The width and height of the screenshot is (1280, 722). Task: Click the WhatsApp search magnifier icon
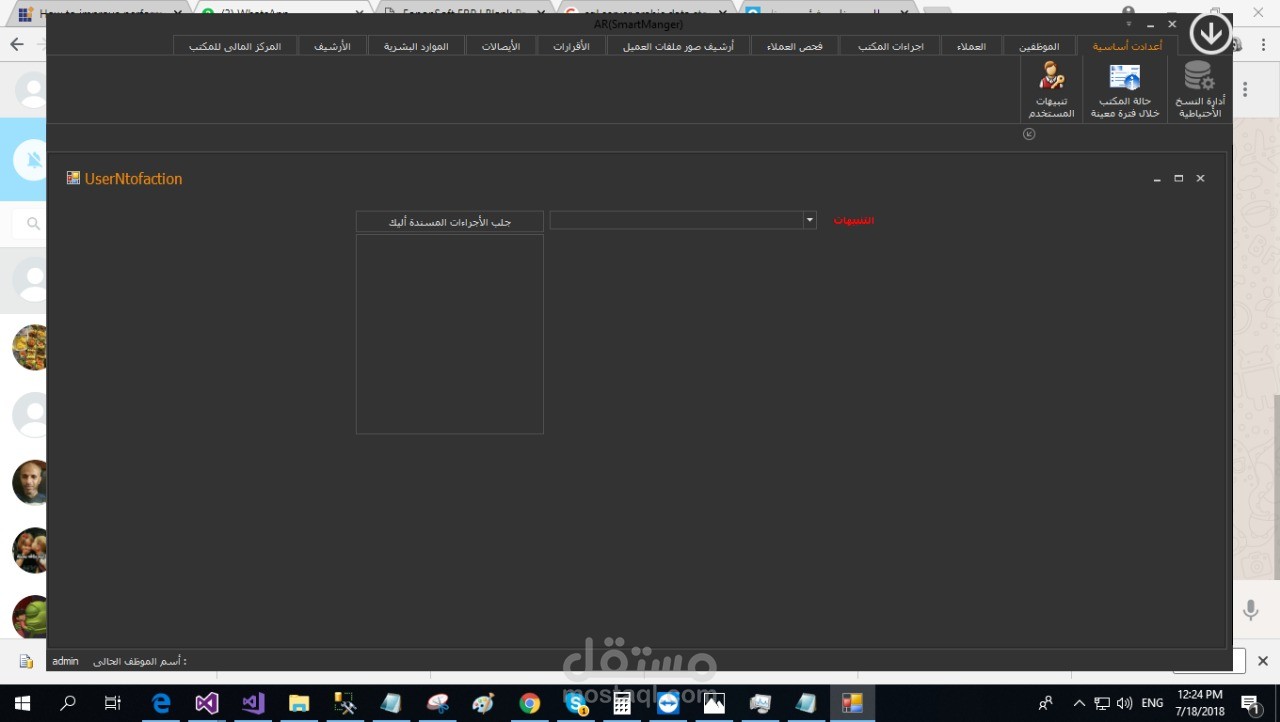coord(33,223)
